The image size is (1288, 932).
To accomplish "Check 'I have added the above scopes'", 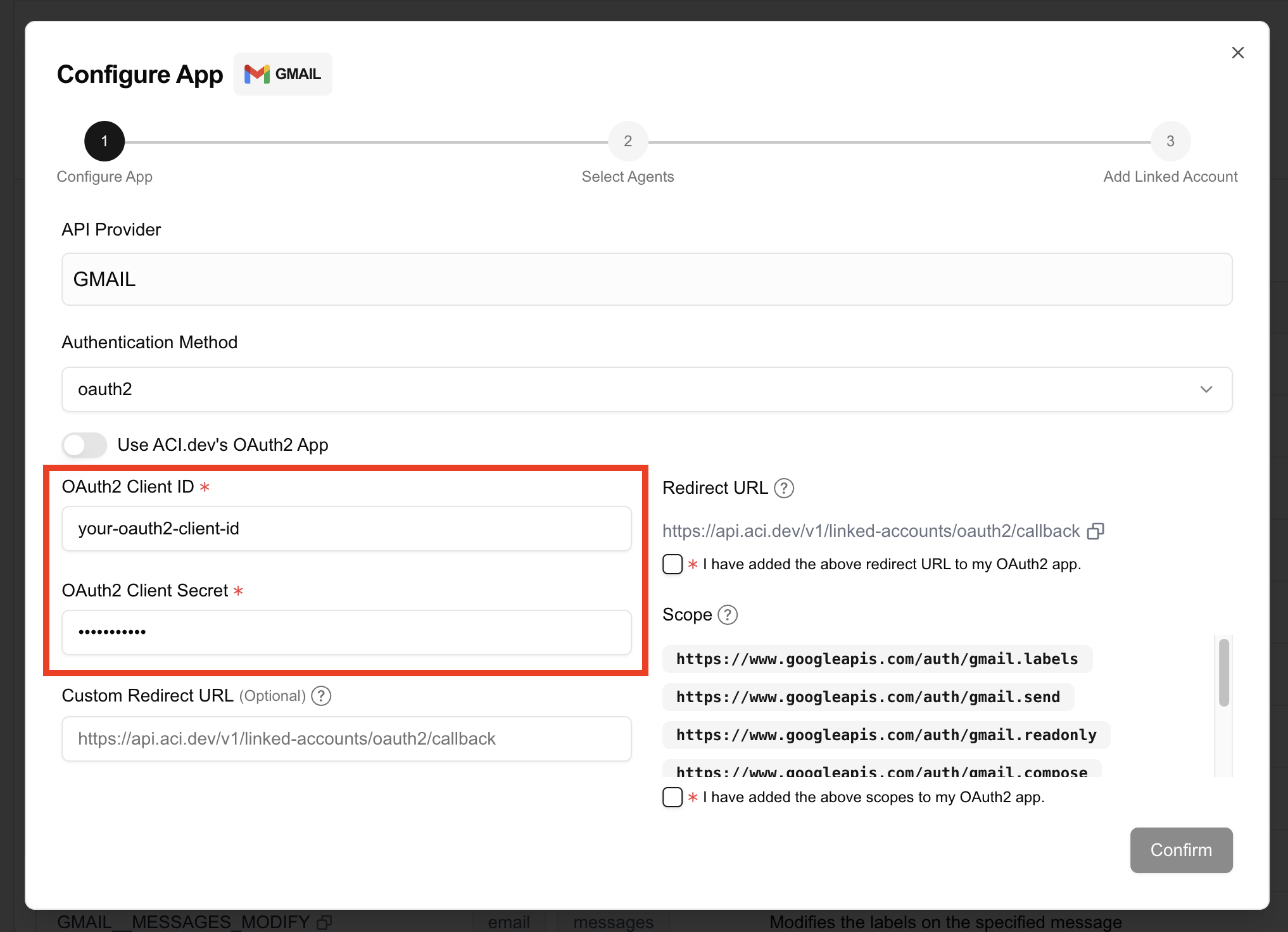I will (x=672, y=797).
